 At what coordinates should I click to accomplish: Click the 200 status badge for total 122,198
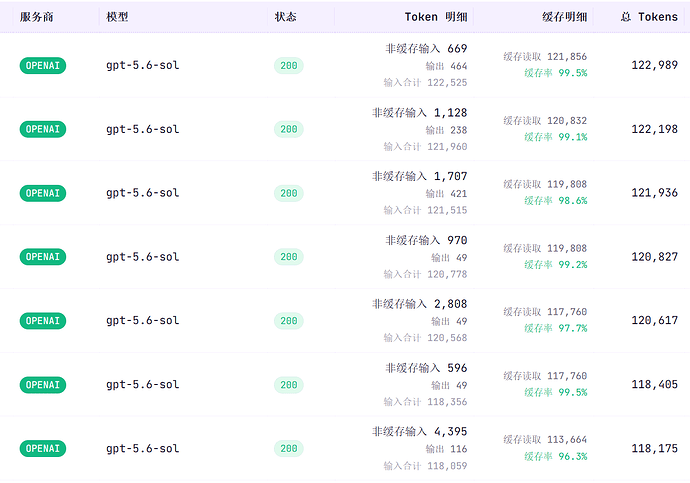[289, 129]
